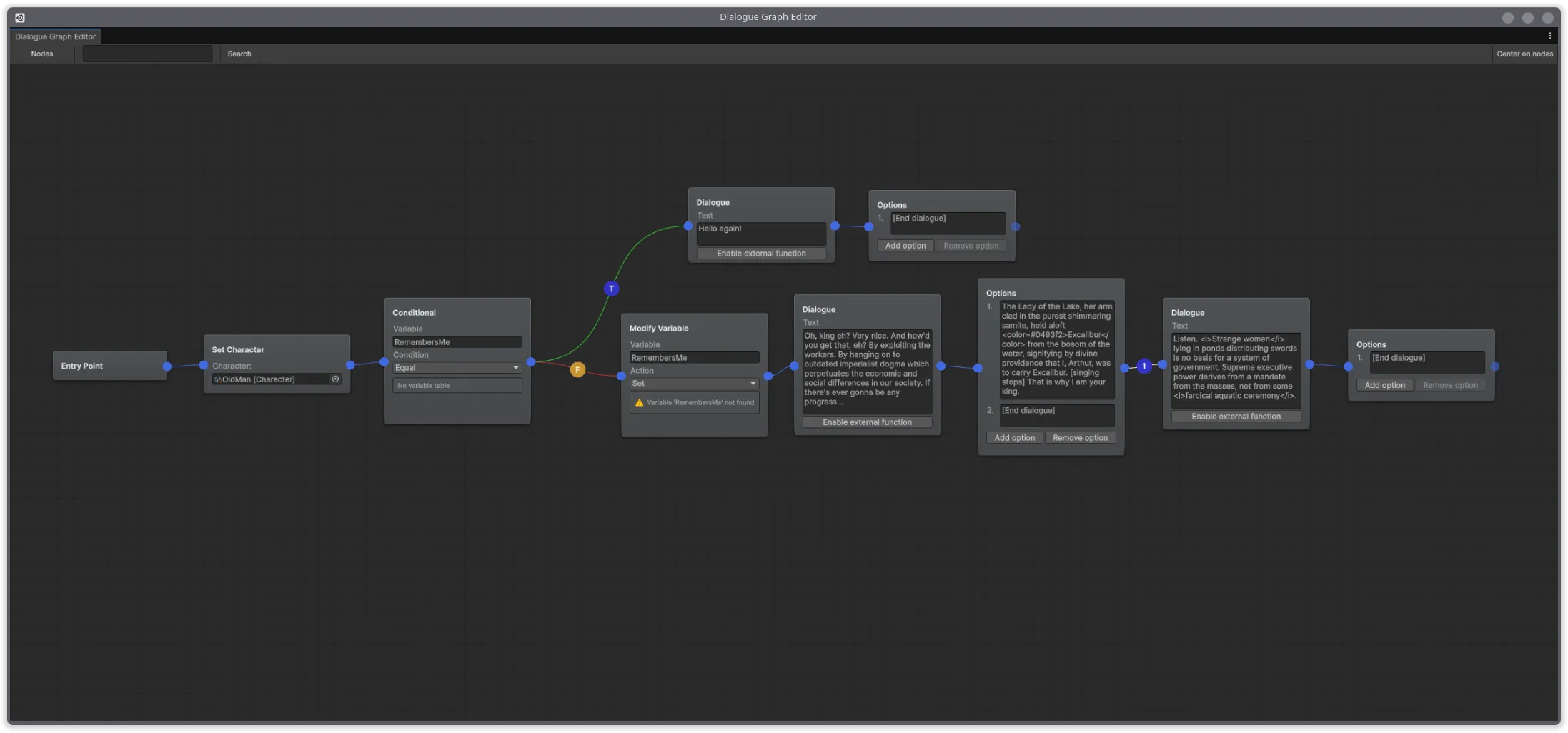This screenshot has width=1568, height=733.
Task: Click the toolbar search text field
Action: 147,54
